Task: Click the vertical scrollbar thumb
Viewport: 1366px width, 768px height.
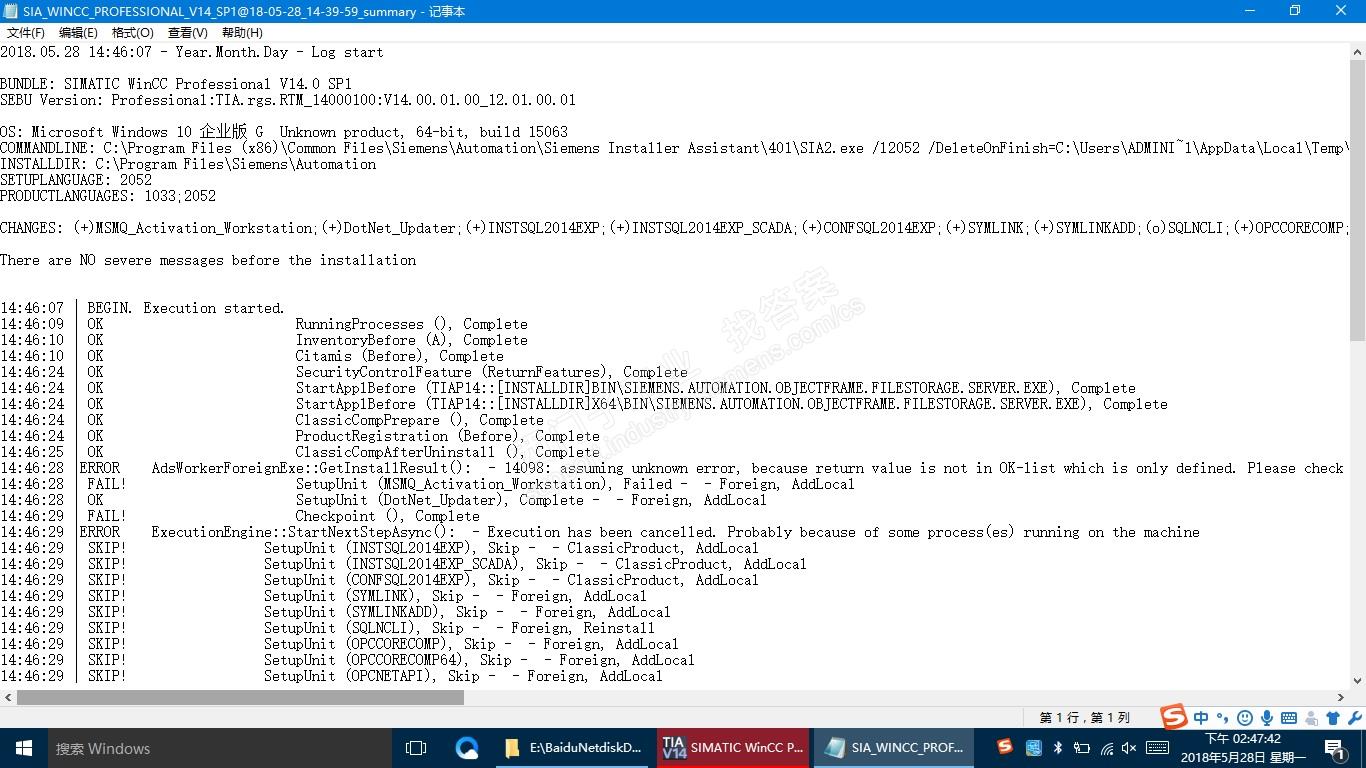Action: click(1357, 200)
